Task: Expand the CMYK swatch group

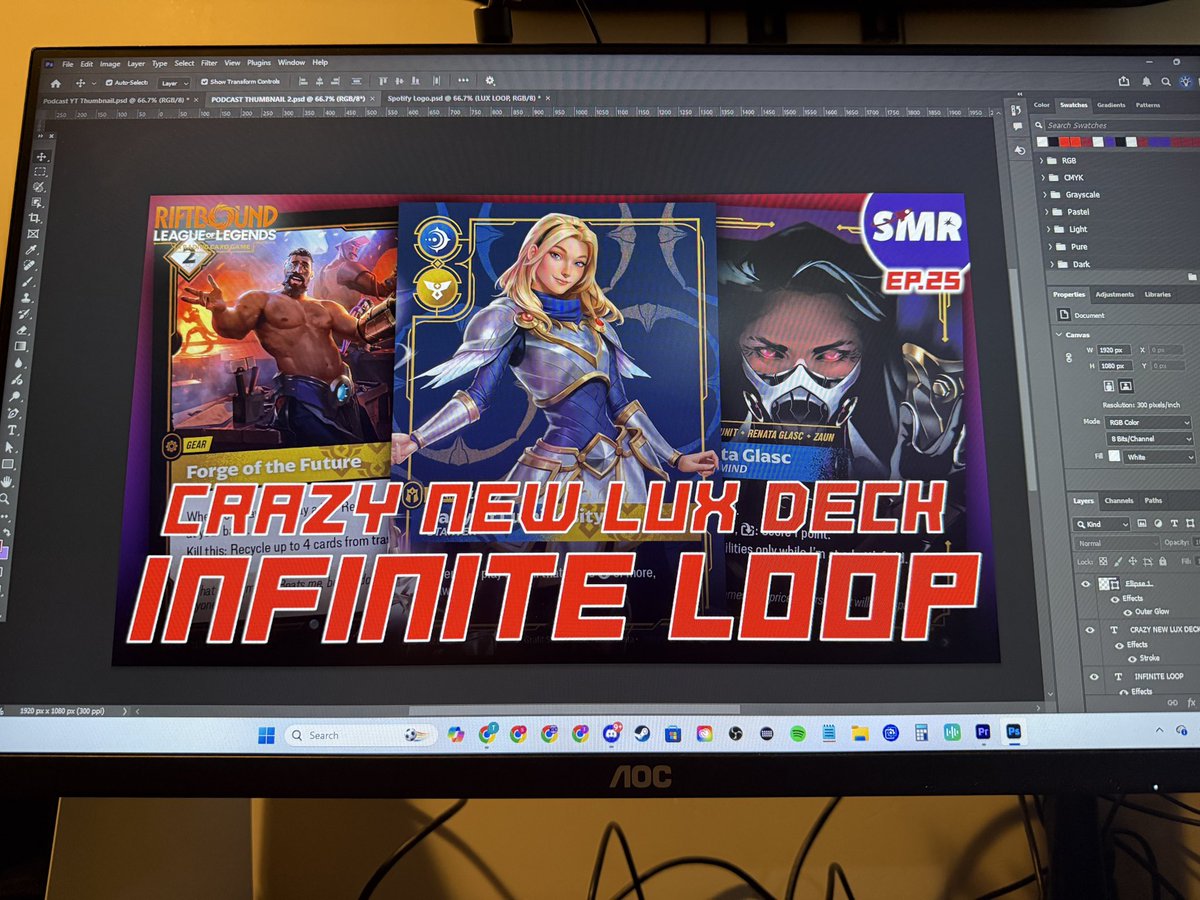Action: (1043, 177)
